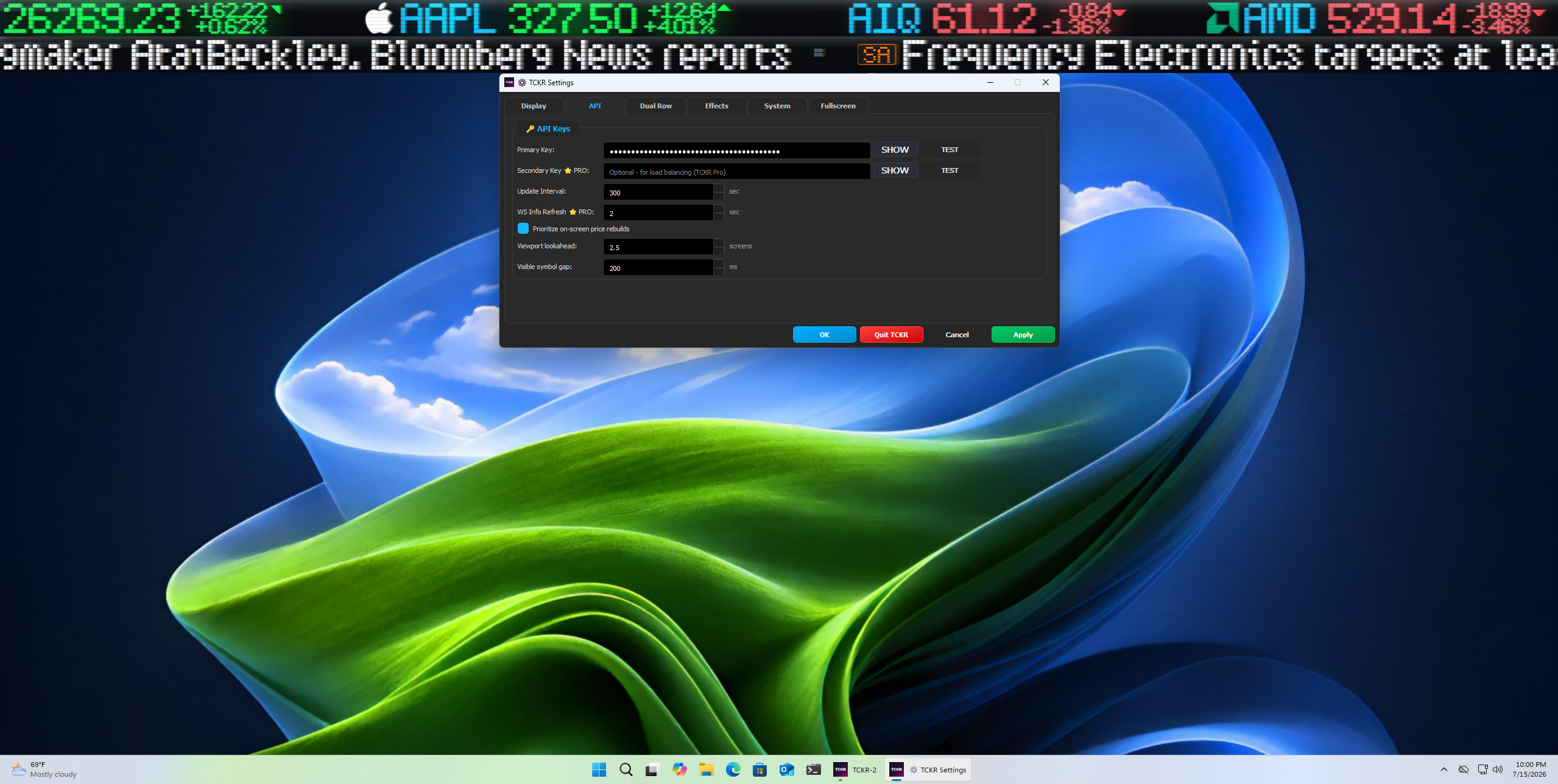The width and height of the screenshot is (1558, 784).
Task: Show the Secondary Key value
Action: (895, 170)
